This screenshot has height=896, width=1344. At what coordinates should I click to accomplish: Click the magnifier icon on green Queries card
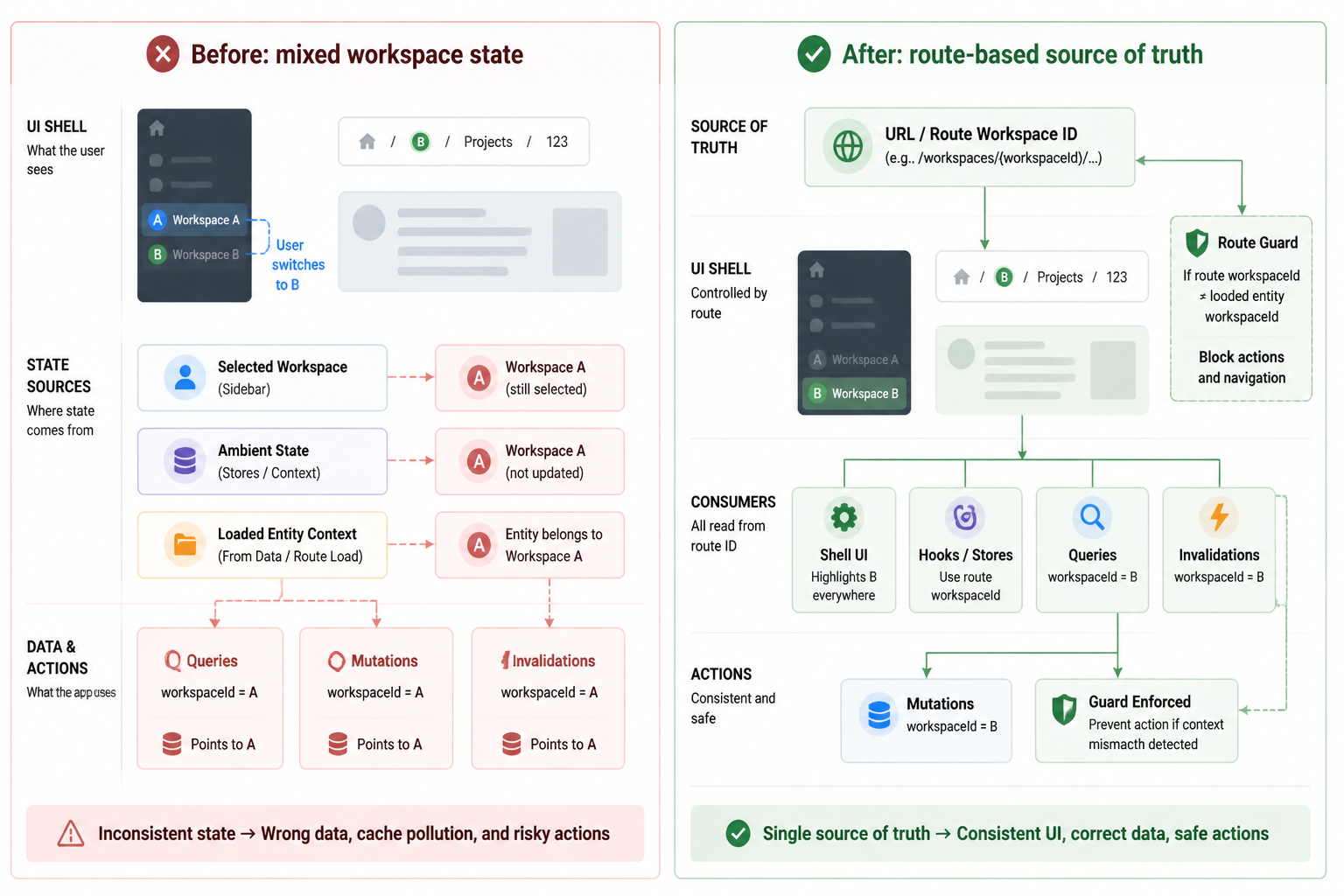1092,517
